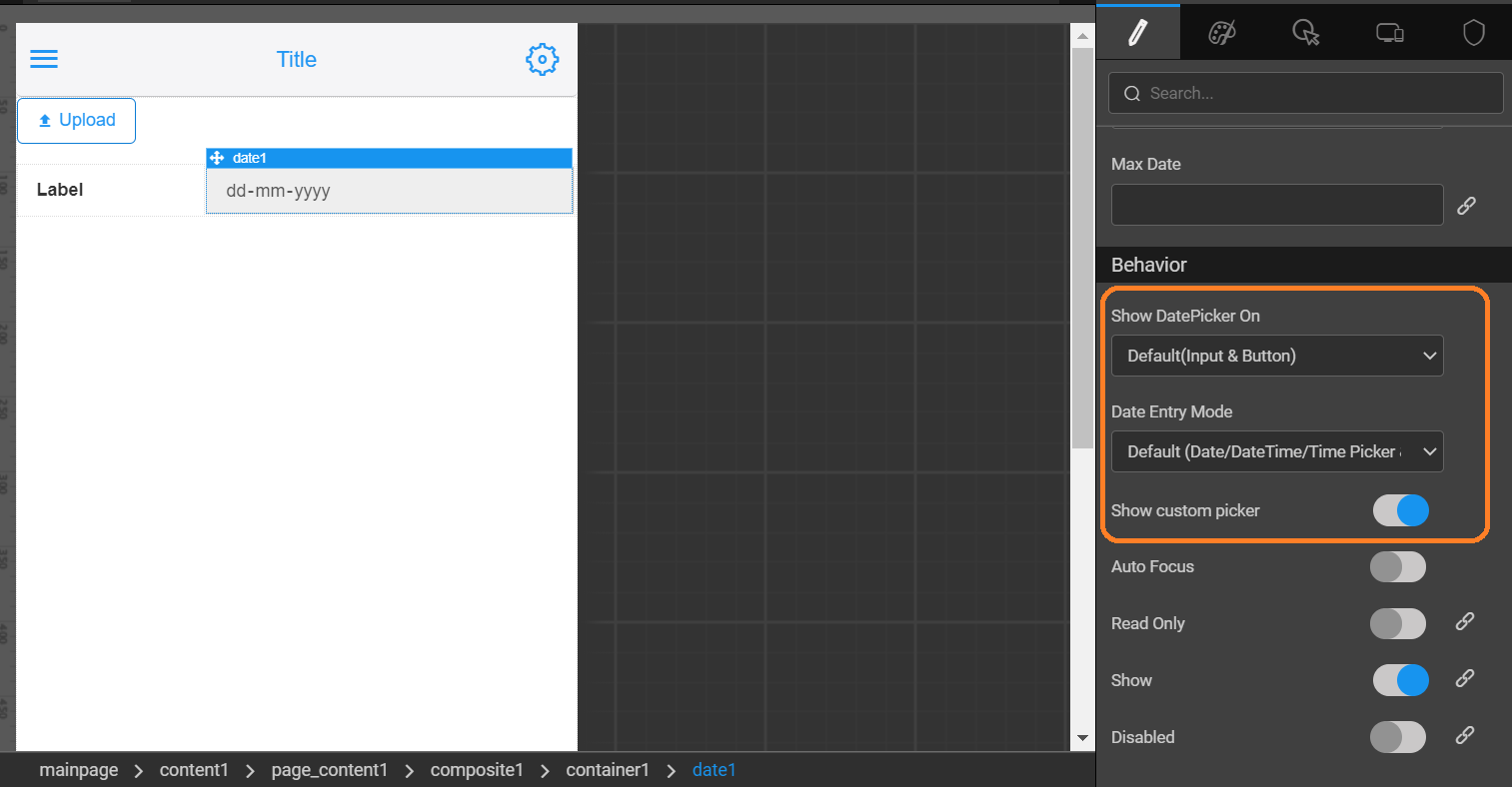The image size is (1512, 787).
Task: Click the hamburger menu icon in canvas
Action: [x=44, y=59]
